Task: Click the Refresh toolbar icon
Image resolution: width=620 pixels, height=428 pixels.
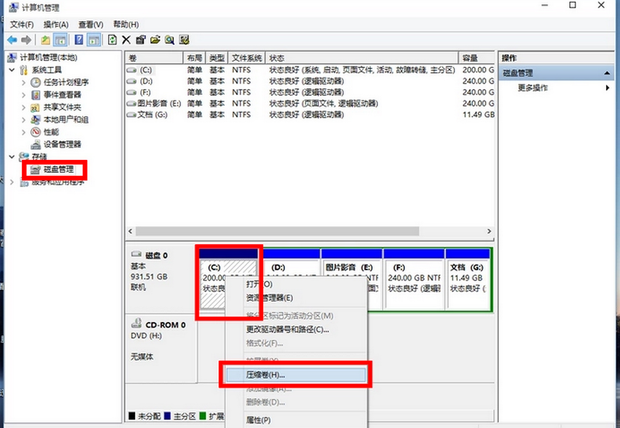Action: coord(112,40)
